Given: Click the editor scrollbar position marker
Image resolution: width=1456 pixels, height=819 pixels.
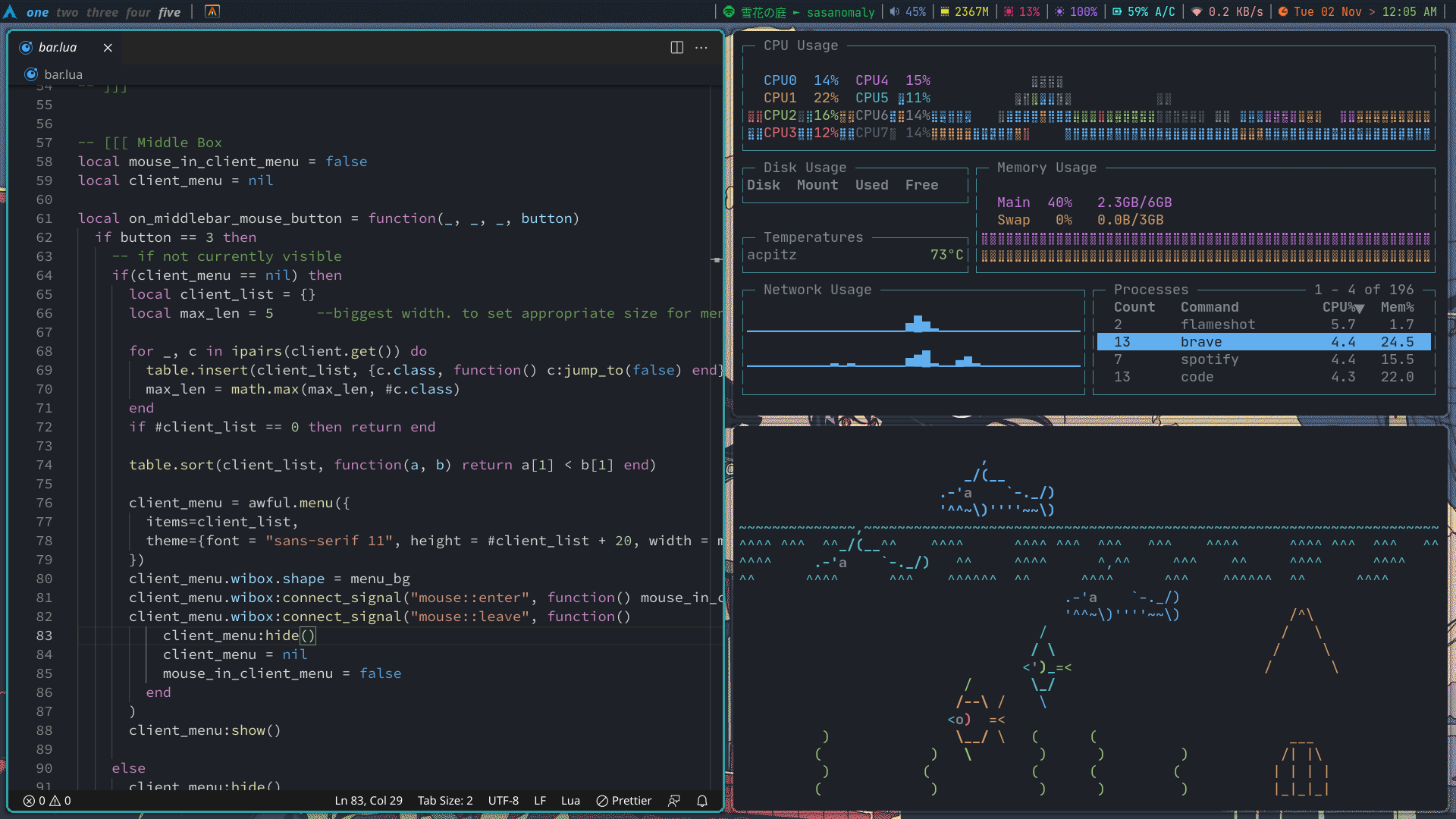Looking at the screenshot, I should tap(717, 260).
